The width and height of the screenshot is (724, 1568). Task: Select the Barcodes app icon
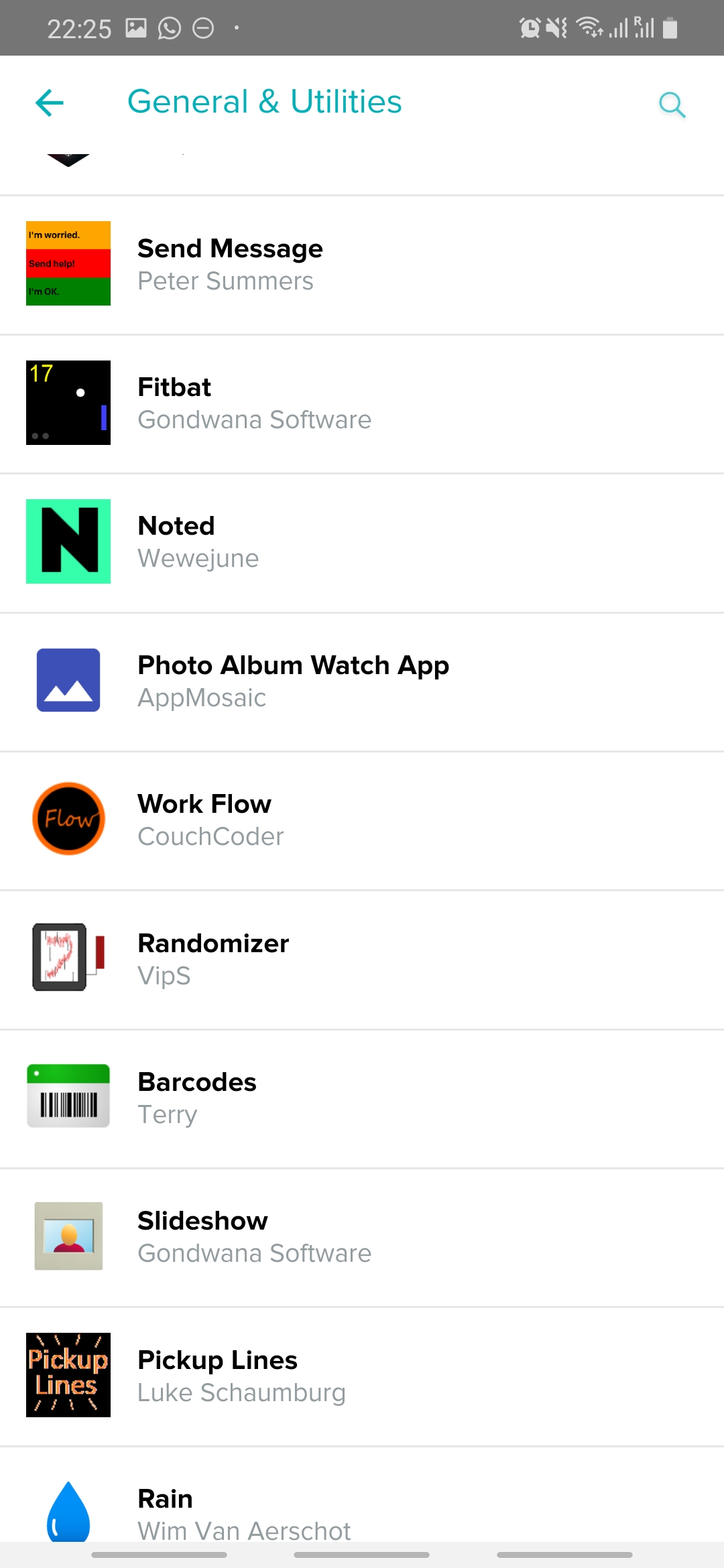click(x=68, y=1096)
